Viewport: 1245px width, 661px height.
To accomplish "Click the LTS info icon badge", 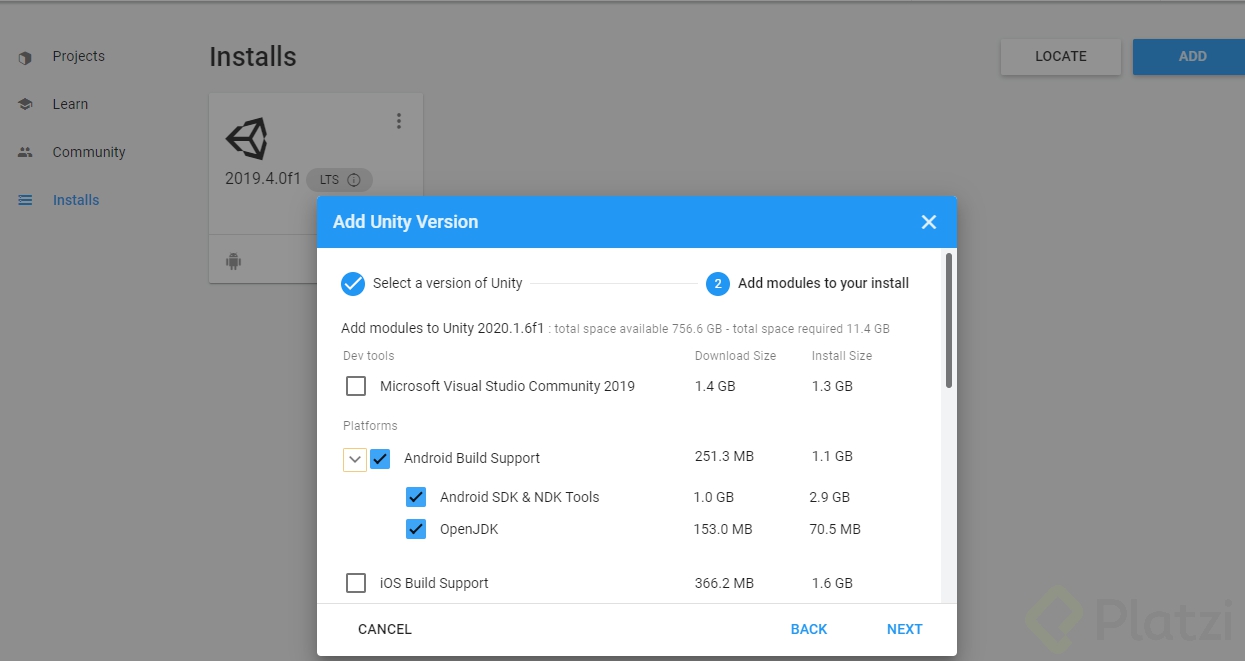I will [x=353, y=180].
